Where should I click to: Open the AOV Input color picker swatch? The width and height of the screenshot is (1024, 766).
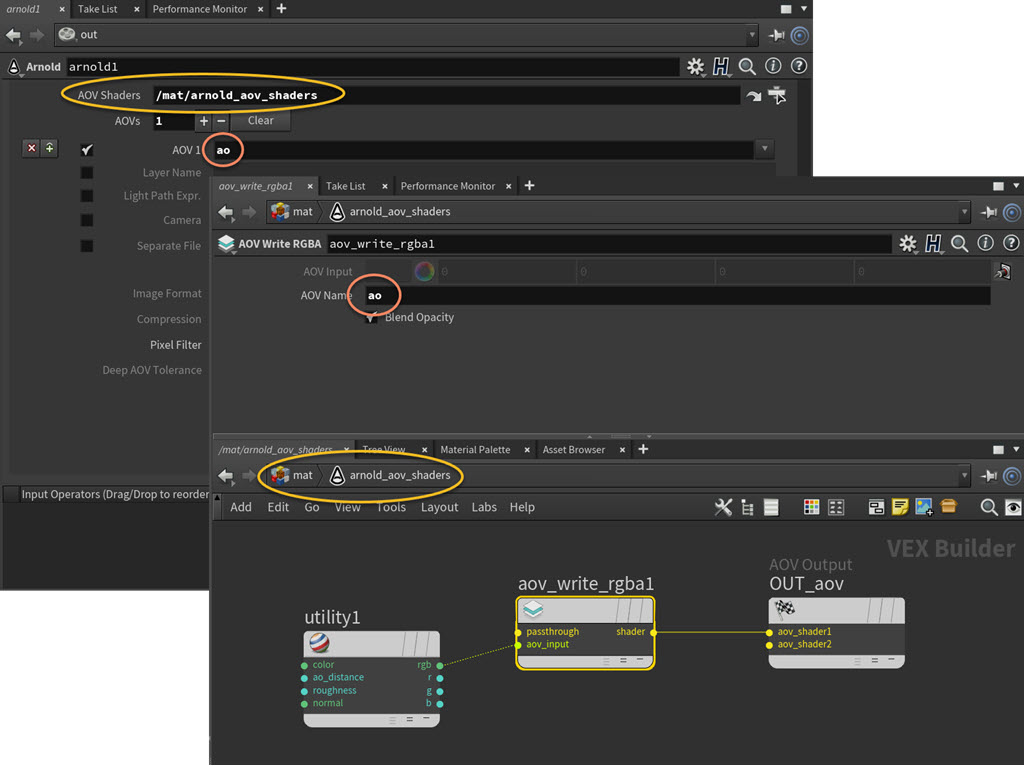pyautogui.click(x=424, y=271)
